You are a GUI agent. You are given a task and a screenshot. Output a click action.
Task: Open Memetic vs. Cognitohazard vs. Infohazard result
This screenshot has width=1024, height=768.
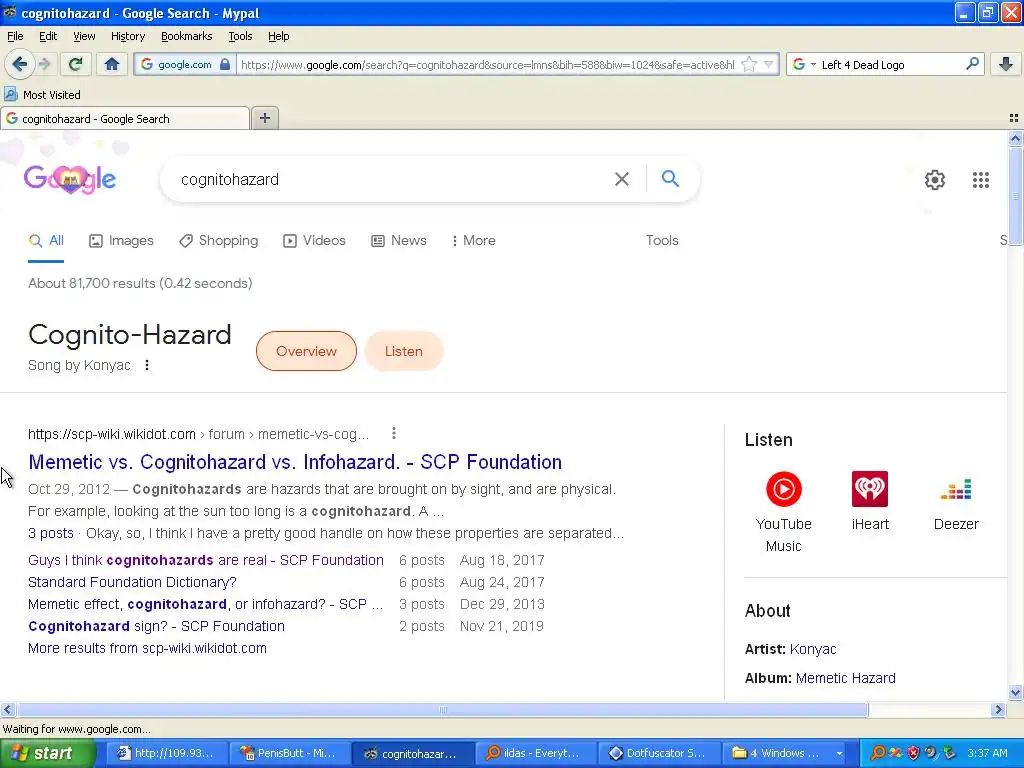(x=295, y=462)
